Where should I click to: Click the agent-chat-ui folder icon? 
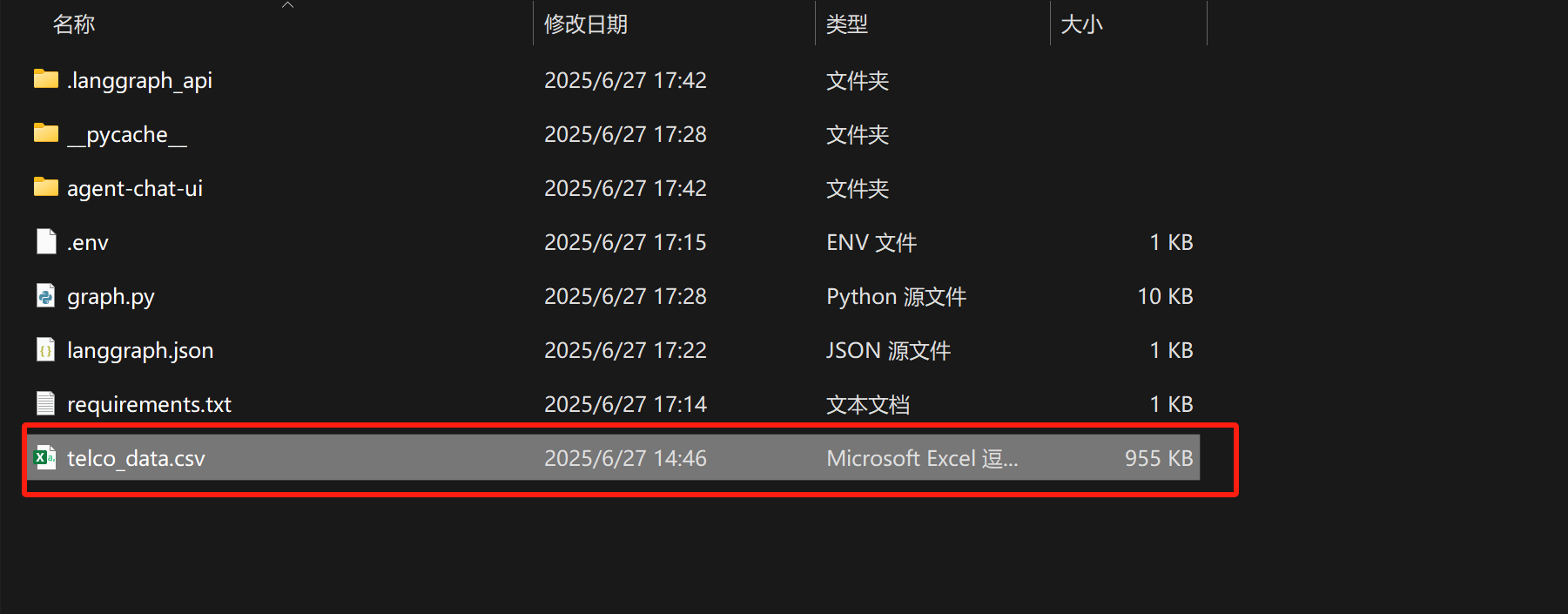click(45, 187)
